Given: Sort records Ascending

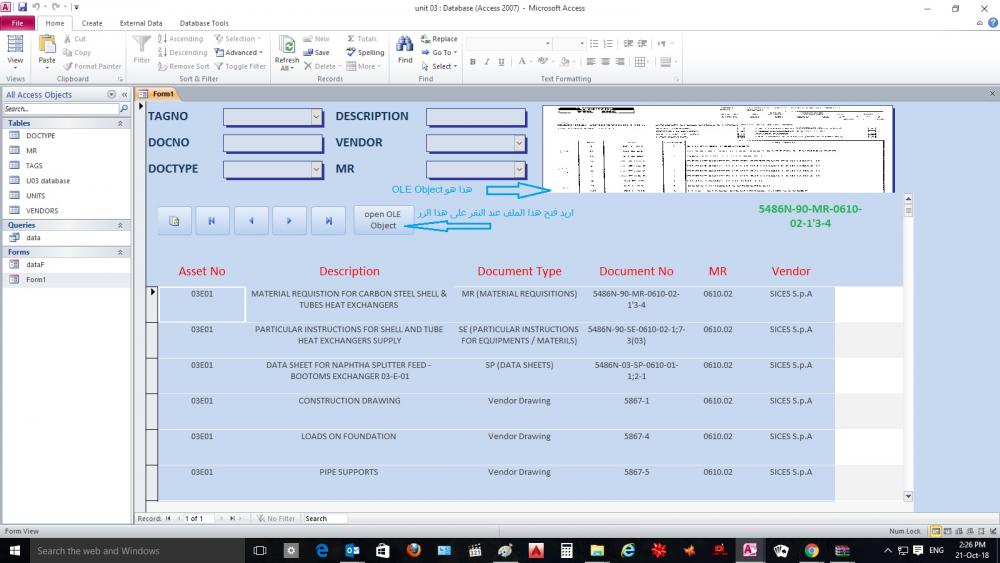Looking at the screenshot, I should click(x=180, y=39).
